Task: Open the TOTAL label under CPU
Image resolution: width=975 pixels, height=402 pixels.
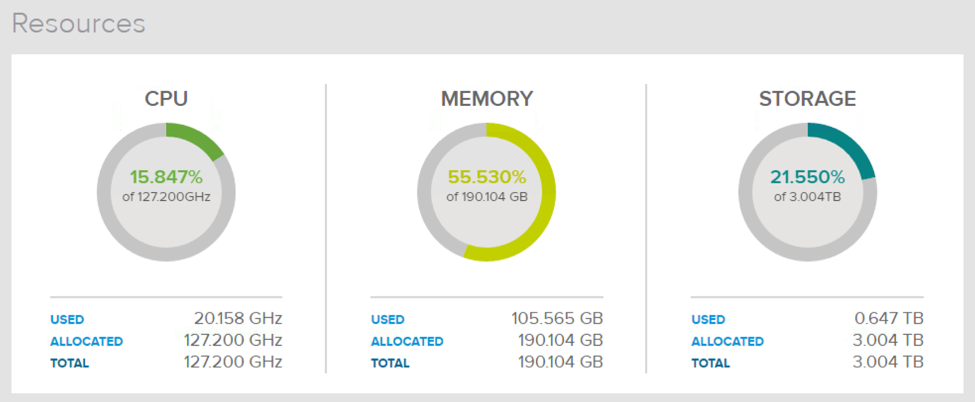Action: click(69, 362)
